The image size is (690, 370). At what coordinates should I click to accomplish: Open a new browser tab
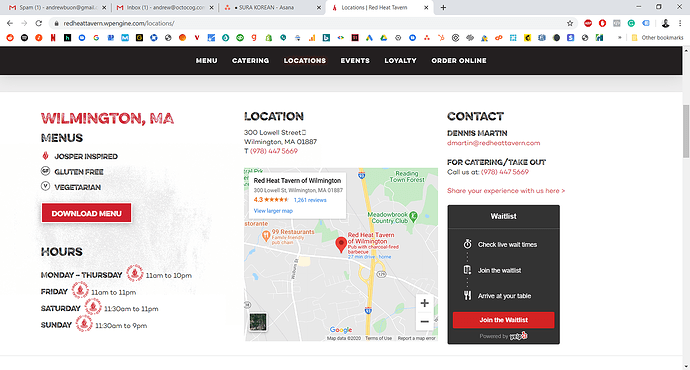443,7
